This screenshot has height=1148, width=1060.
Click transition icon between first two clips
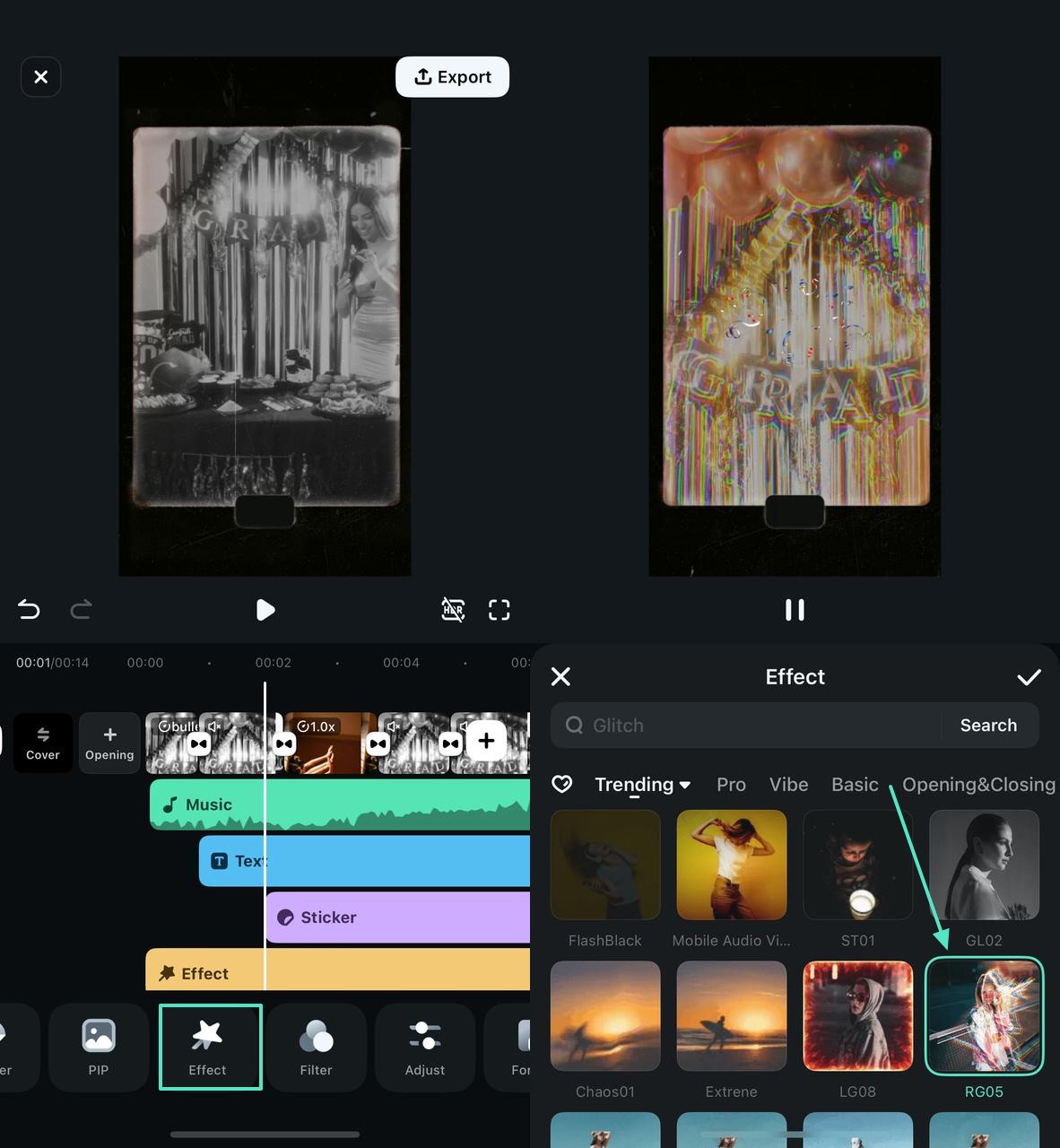click(x=199, y=744)
